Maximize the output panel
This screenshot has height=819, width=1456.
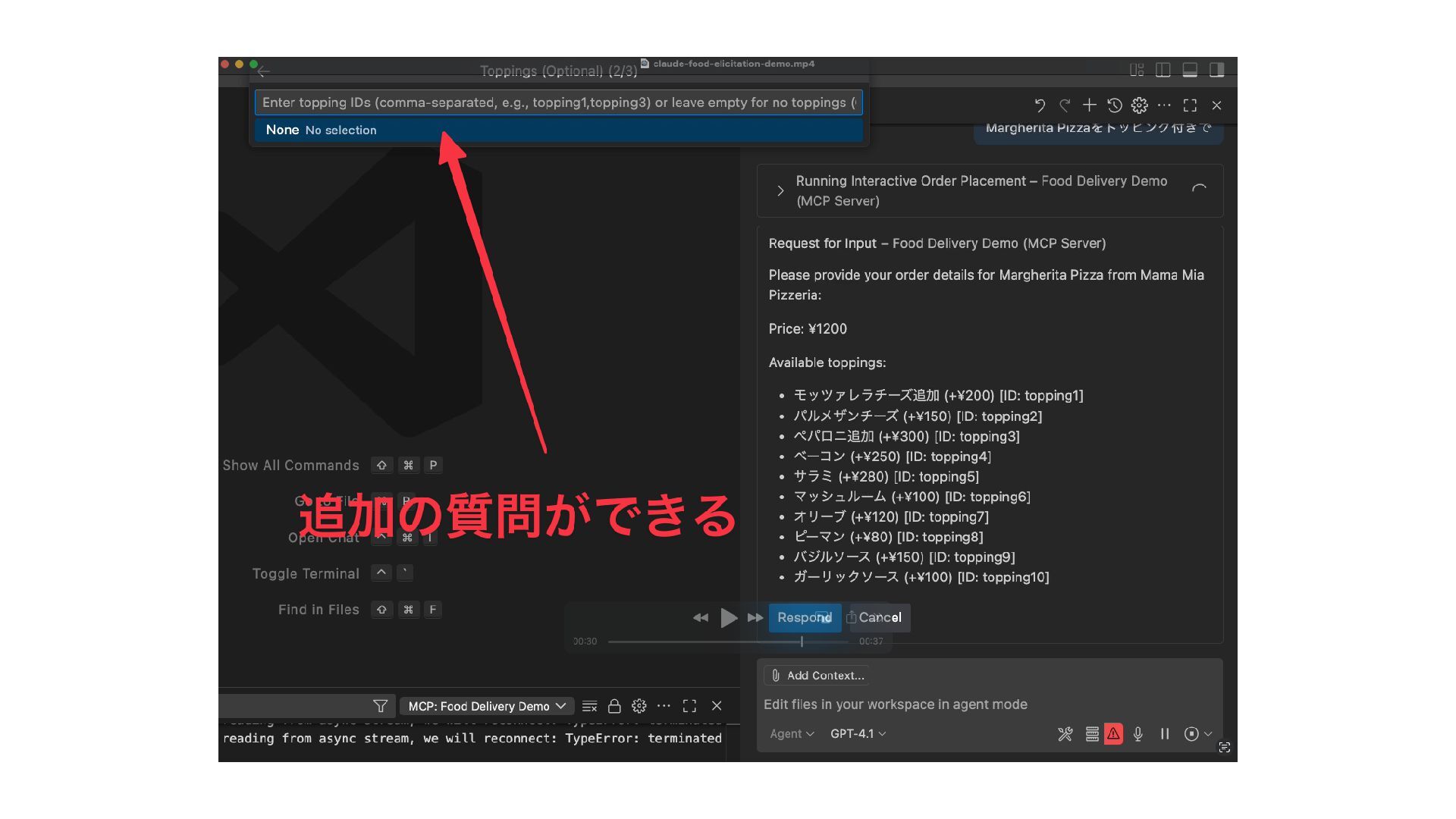pos(689,706)
